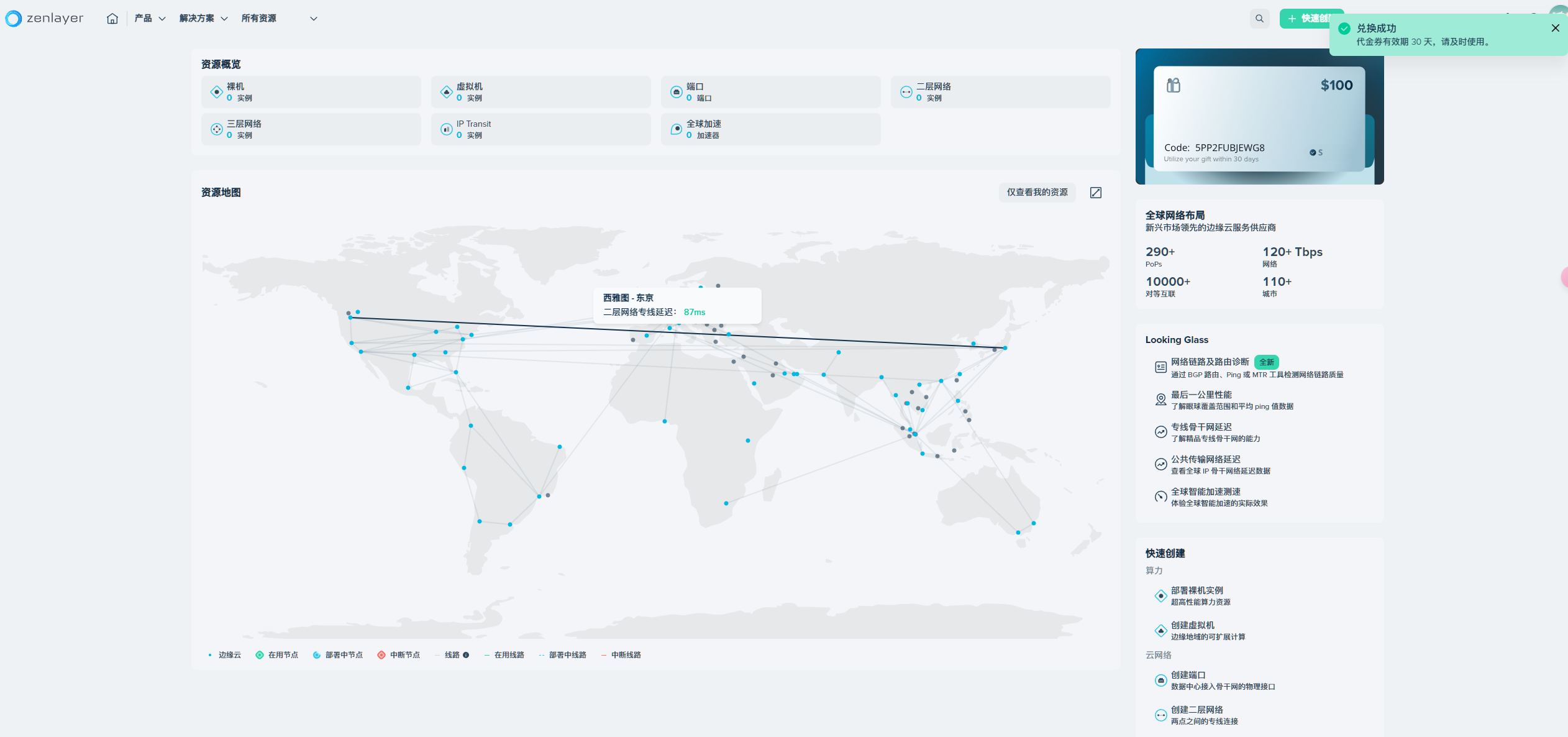Open 专线骨干网延迟 menu item
The width and height of the screenshot is (1568, 737).
1201,427
